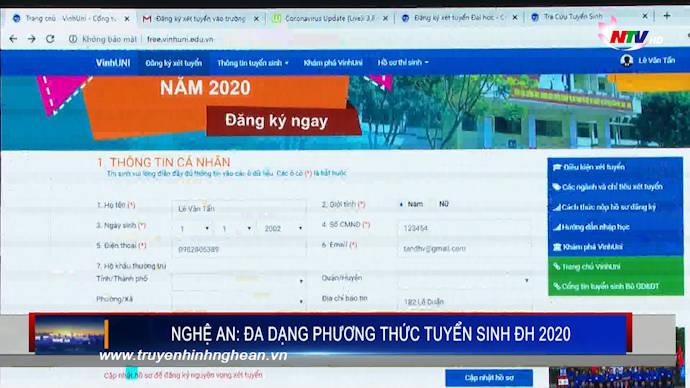This screenshot has width=690, height=388.
Task: Click the 'Cập nhật hồ sơ' button
Action: tap(489, 377)
